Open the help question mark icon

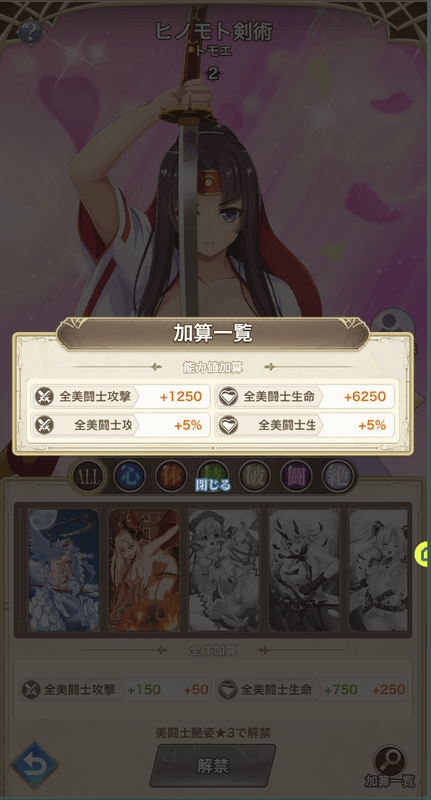30,32
